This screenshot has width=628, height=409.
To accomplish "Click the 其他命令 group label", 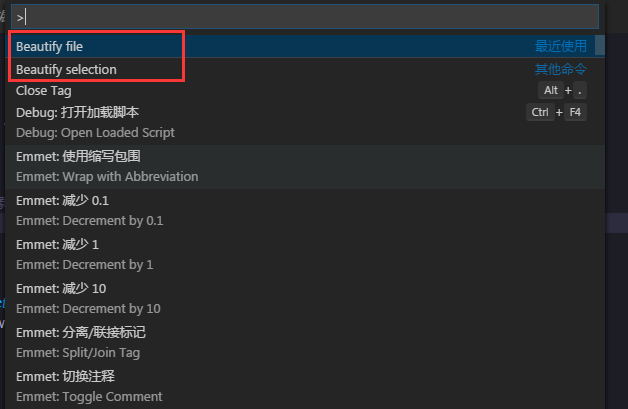I will [x=560, y=69].
